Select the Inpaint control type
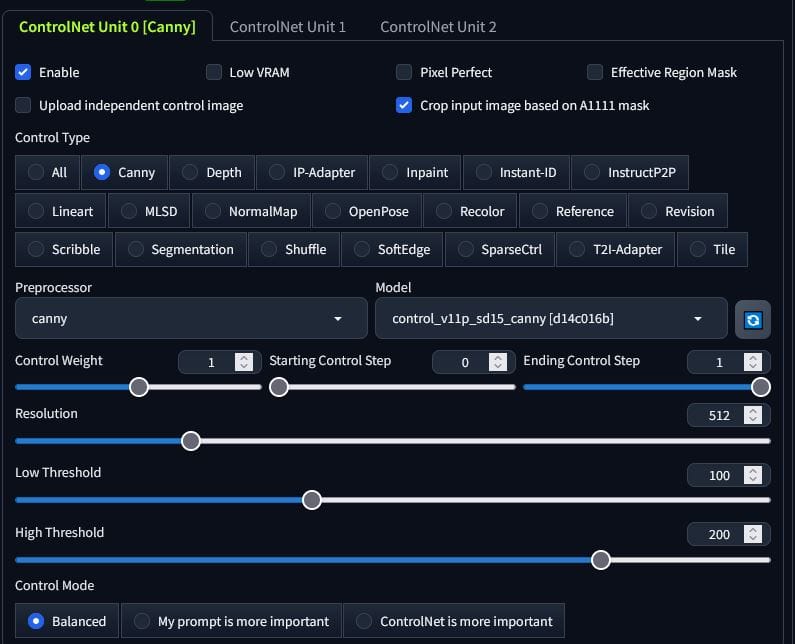This screenshot has height=644, width=795. point(415,172)
